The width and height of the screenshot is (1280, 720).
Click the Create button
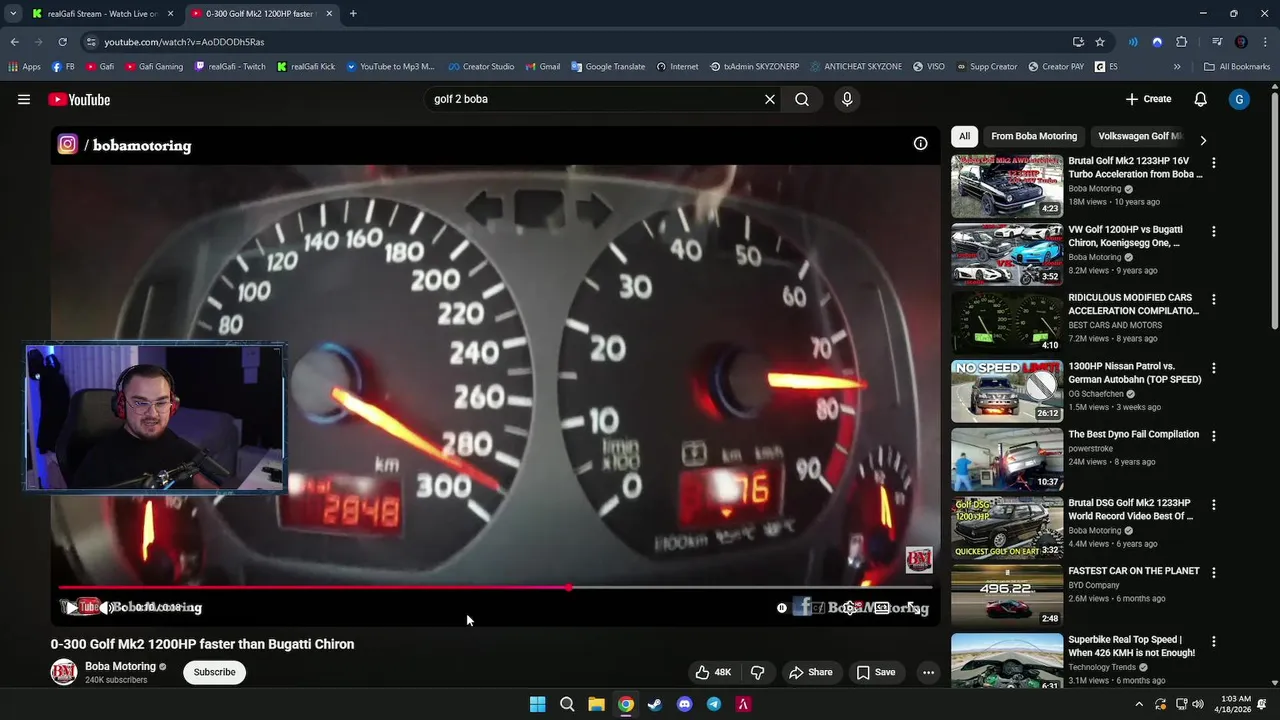[1148, 99]
